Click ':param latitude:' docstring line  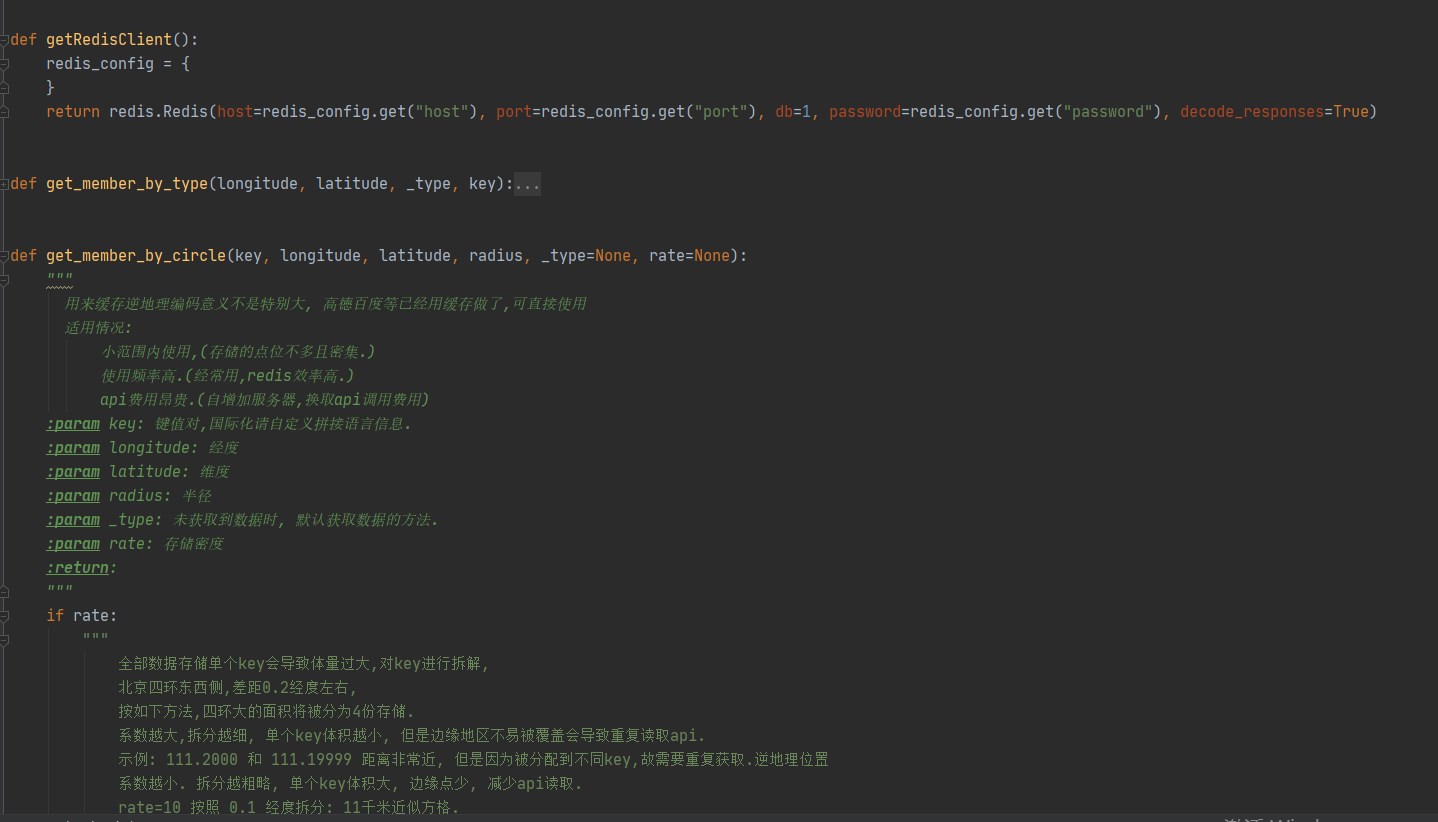(138, 472)
